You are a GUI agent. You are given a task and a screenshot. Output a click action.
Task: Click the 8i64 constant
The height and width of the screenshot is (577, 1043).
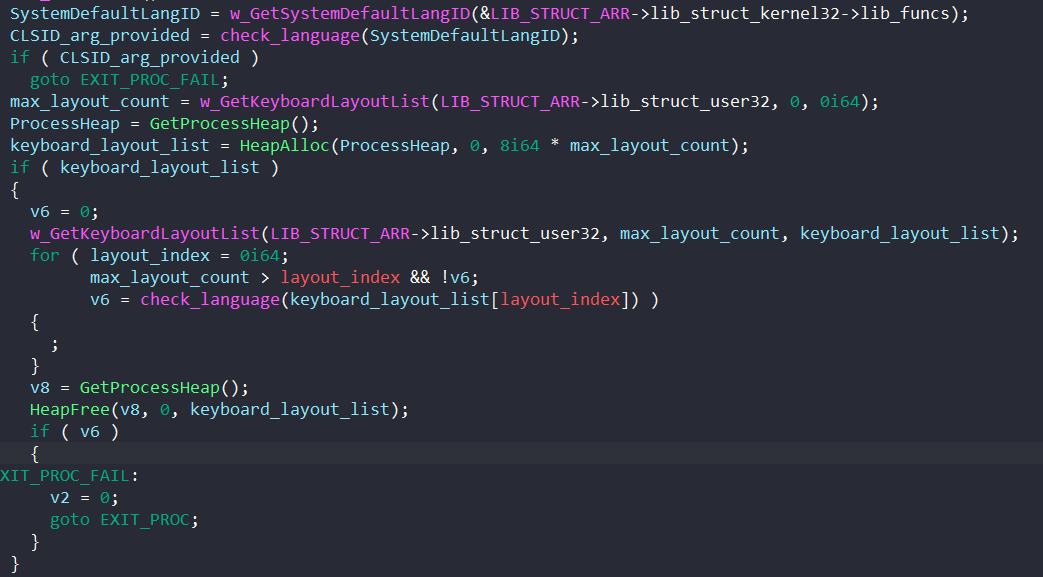[x=520, y=146]
